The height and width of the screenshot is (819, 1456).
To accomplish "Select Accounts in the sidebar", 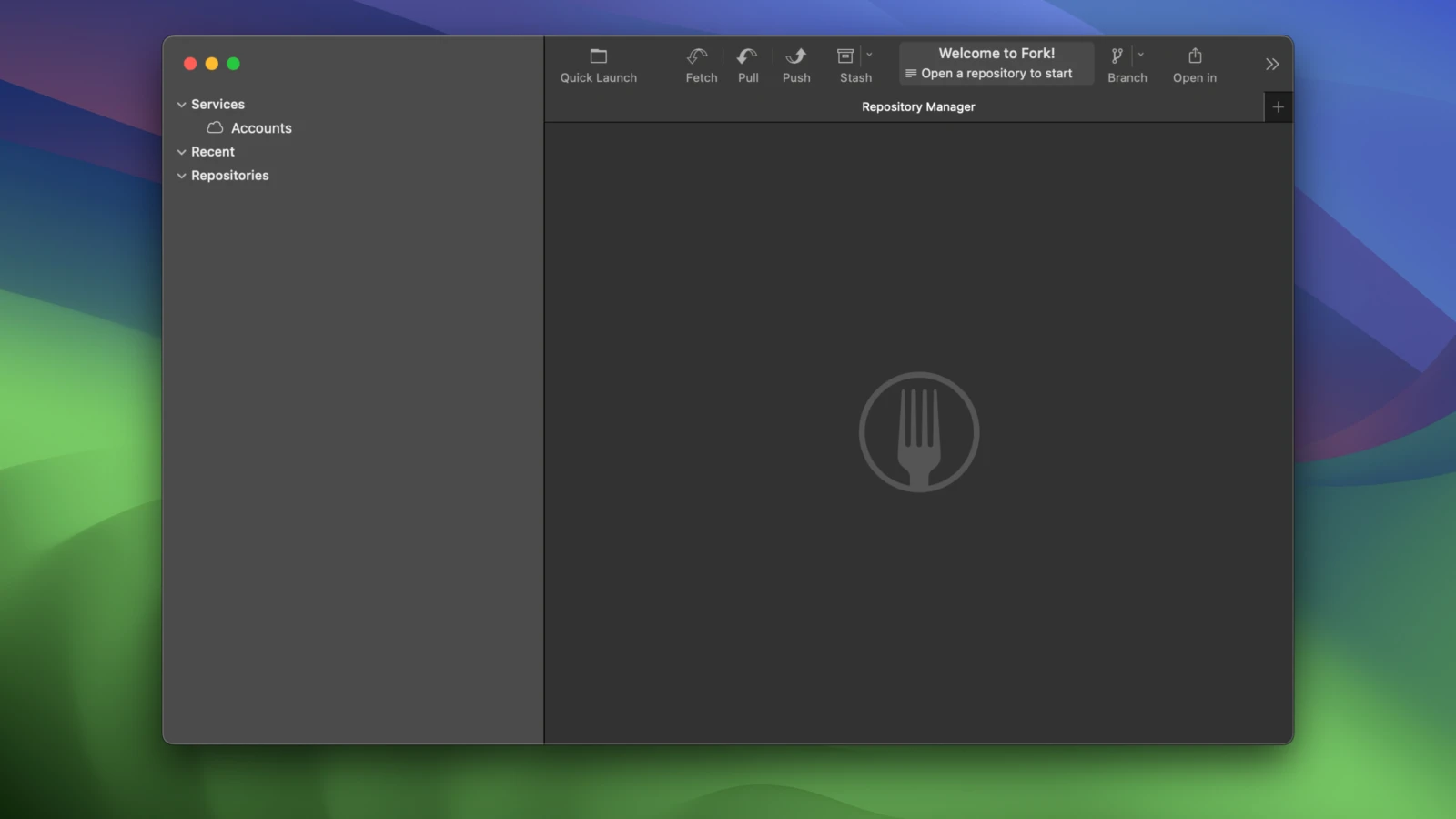I will 260,128.
